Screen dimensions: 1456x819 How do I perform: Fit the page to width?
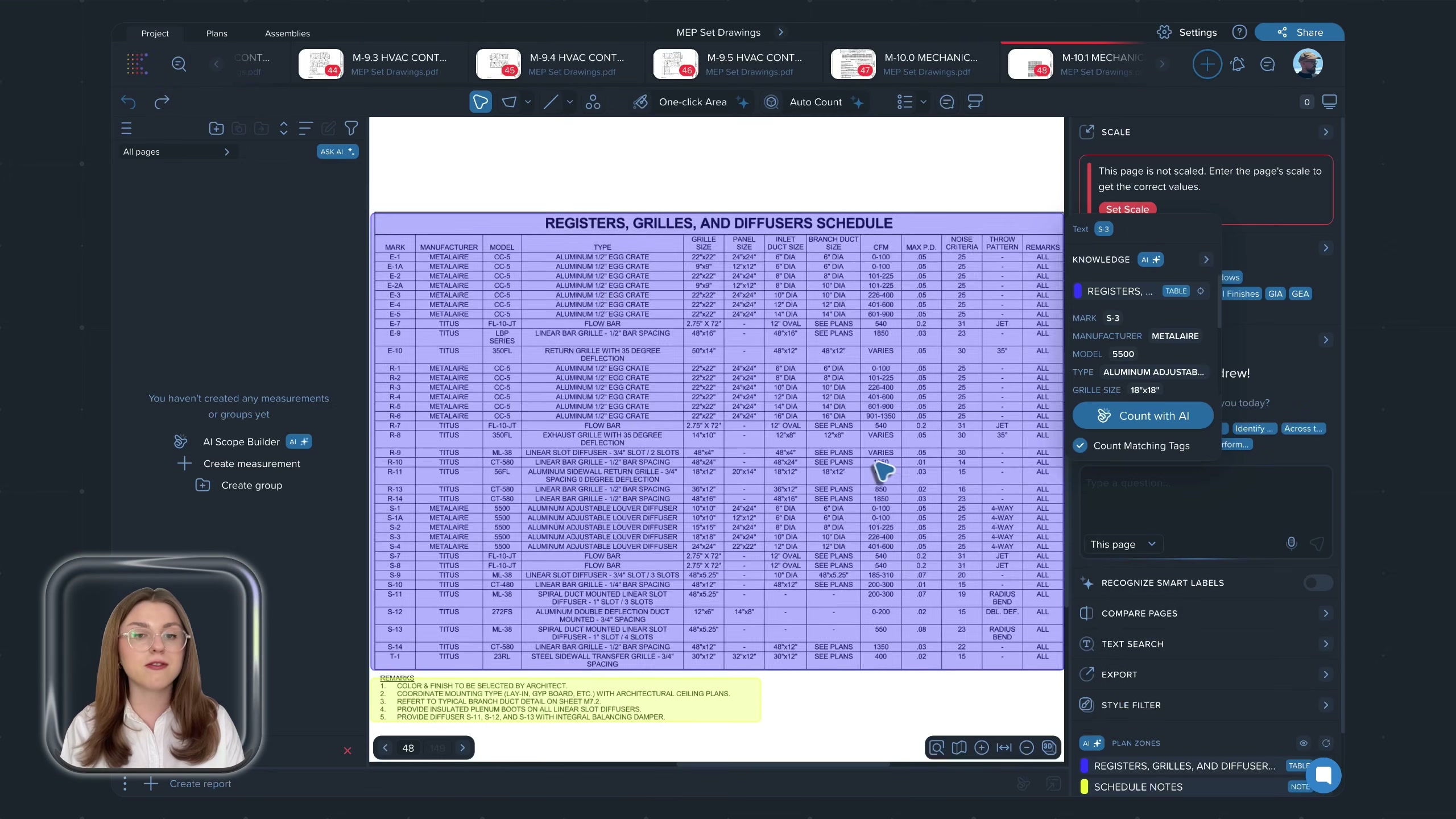pyautogui.click(x=1004, y=748)
